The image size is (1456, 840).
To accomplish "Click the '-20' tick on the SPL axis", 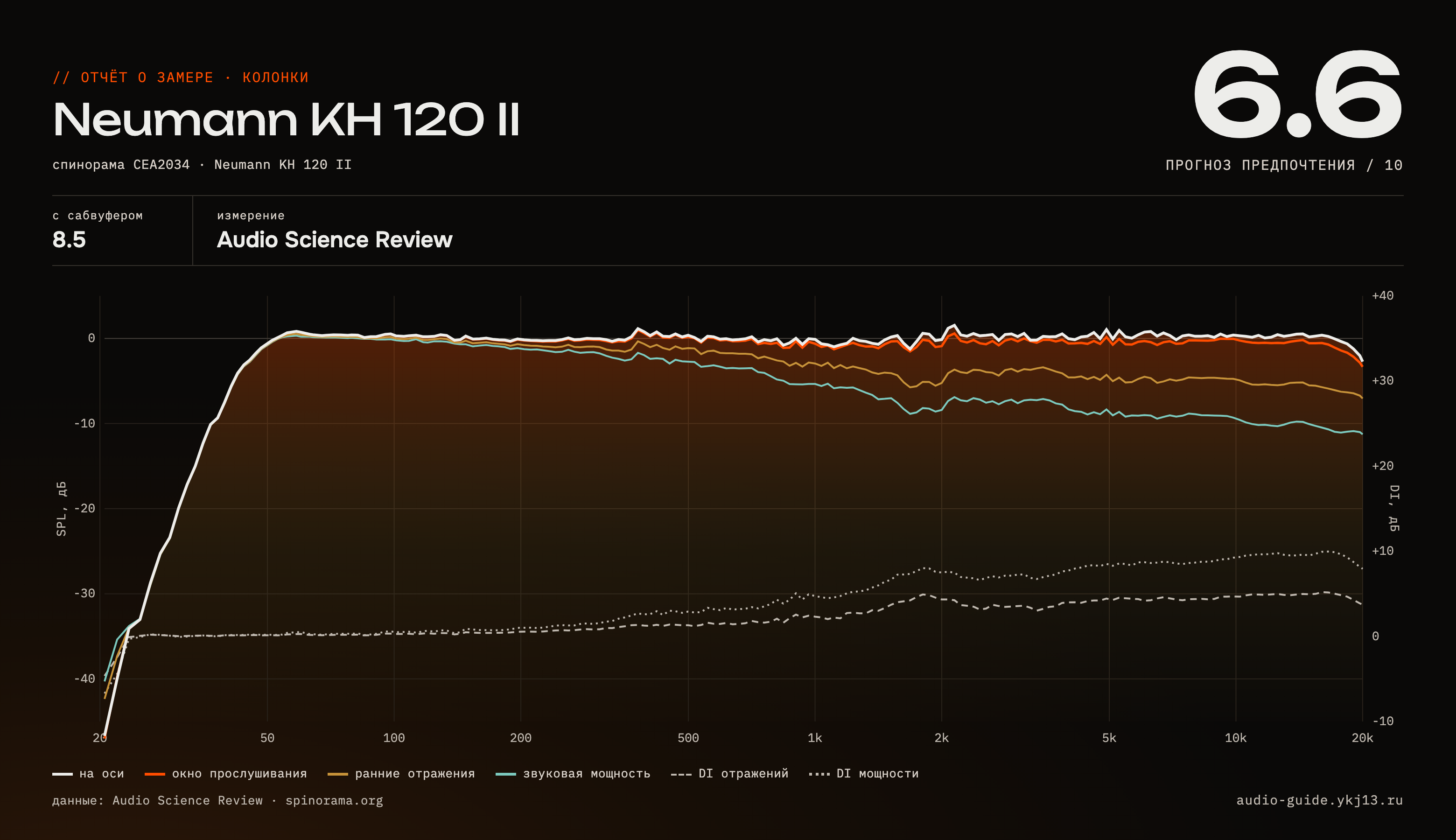I will coord(84,508).
